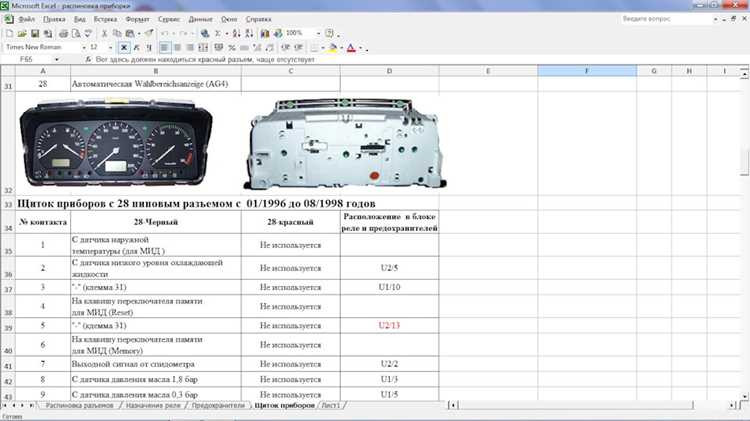The height and width of the screenshot is (421, 750).
Task: Decrease indent in the cell
Action: point(286,48)
